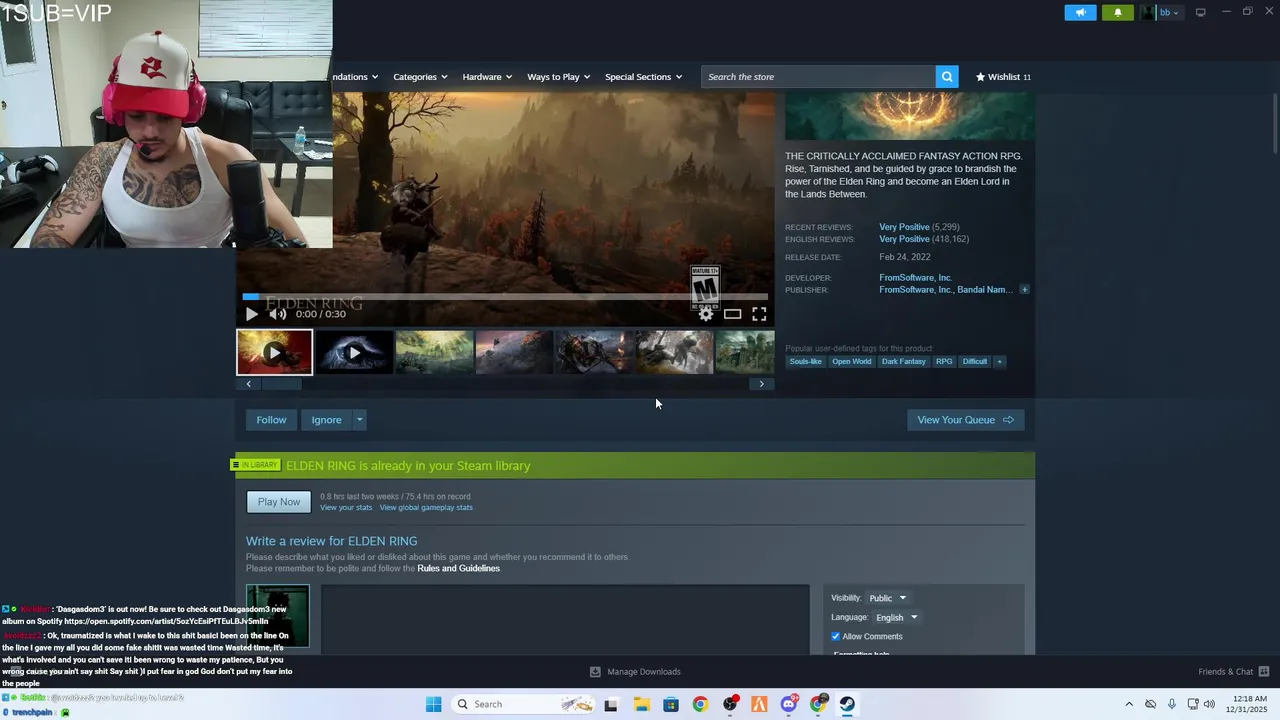Open Manage Downloads
Image resolution: width=1280 pixels, height=720 pixels.
point(635,672)
